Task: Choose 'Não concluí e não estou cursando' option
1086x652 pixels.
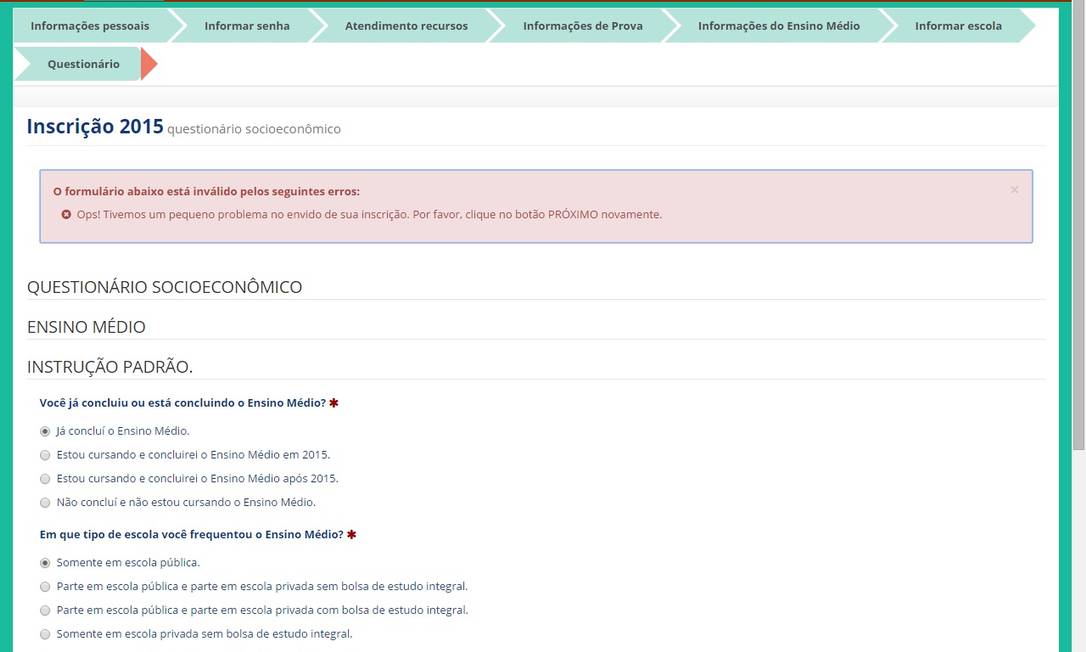Action: click(45, 503)
